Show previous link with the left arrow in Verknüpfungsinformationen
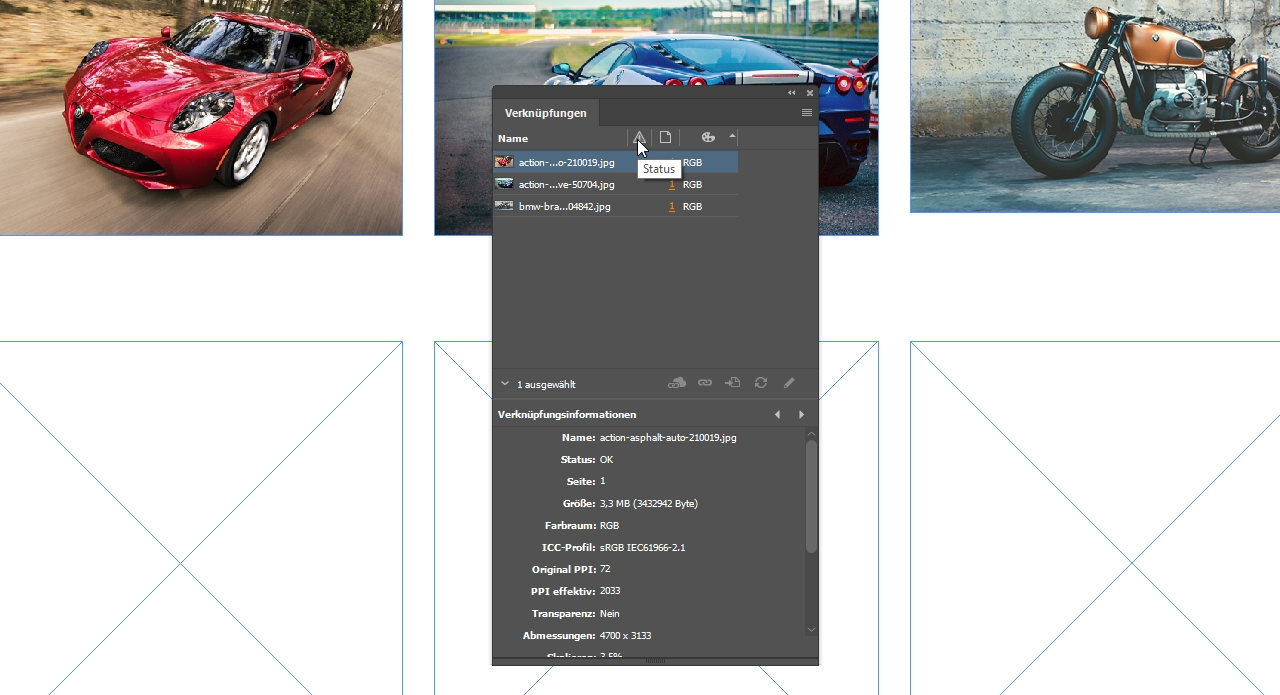Image resolution: width=1280 pixels, height=695 pixels. [778, 414]
